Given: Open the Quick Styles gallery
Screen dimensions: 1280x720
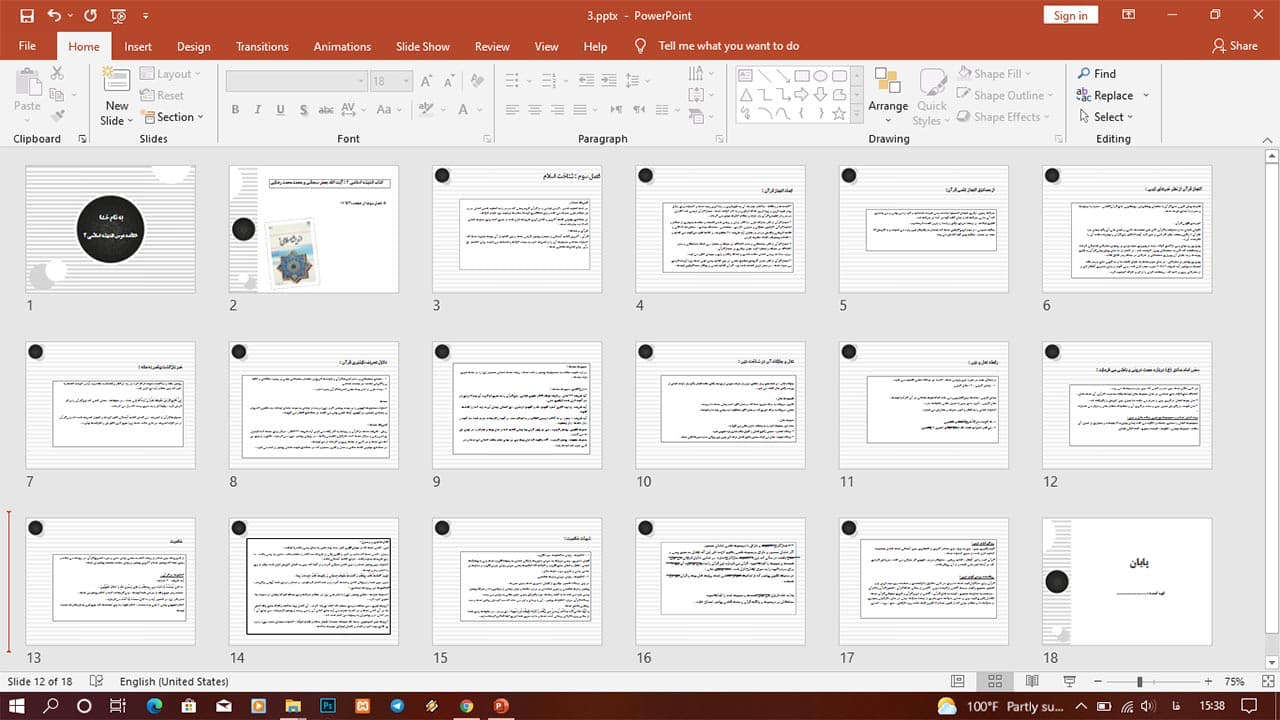Looking at the screenshot, I should click(932, 97).
